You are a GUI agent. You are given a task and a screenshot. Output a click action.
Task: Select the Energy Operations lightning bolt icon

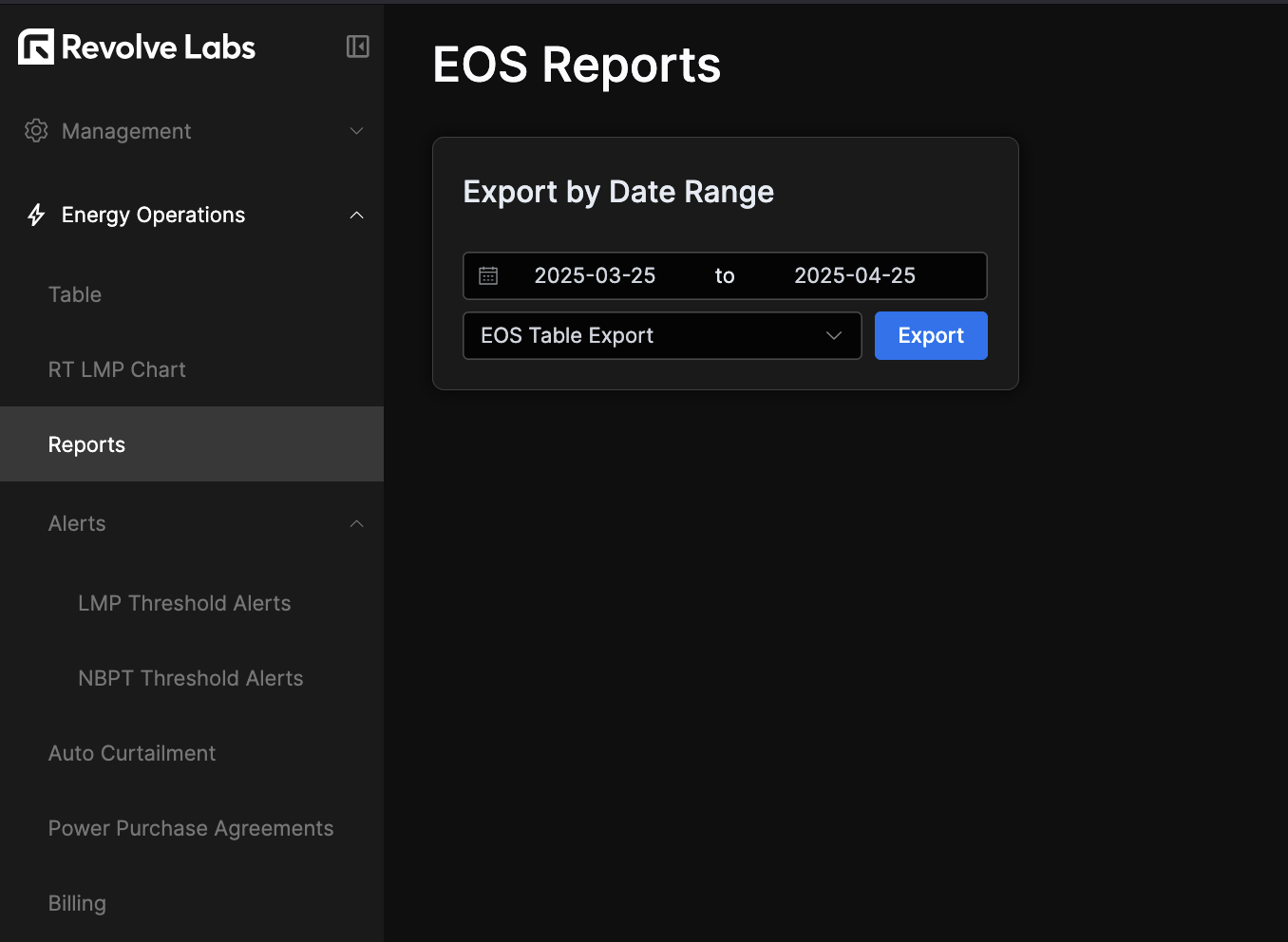click(x=35, y=215)
